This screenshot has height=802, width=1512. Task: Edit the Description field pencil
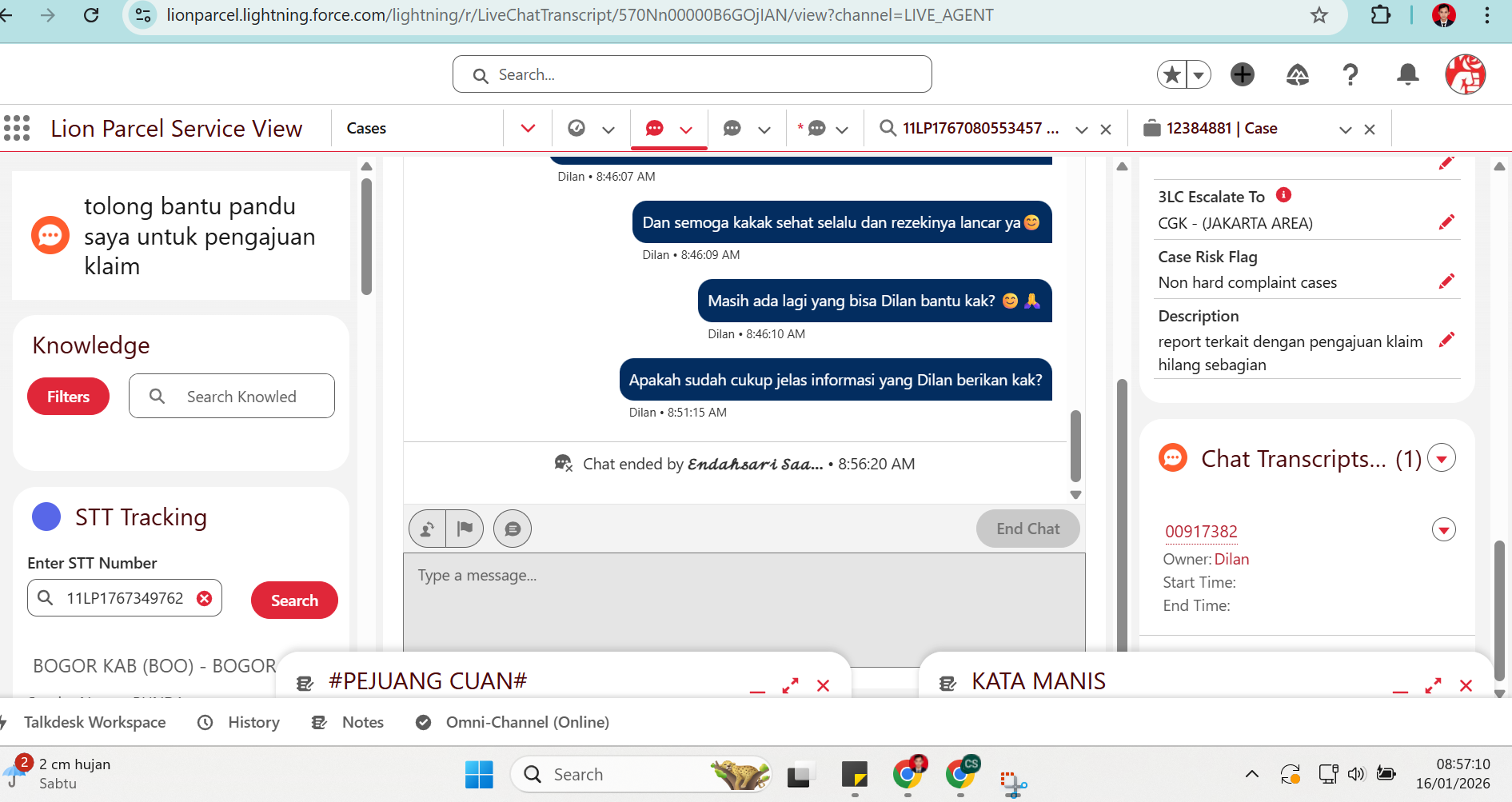(x=1446, y=341)
